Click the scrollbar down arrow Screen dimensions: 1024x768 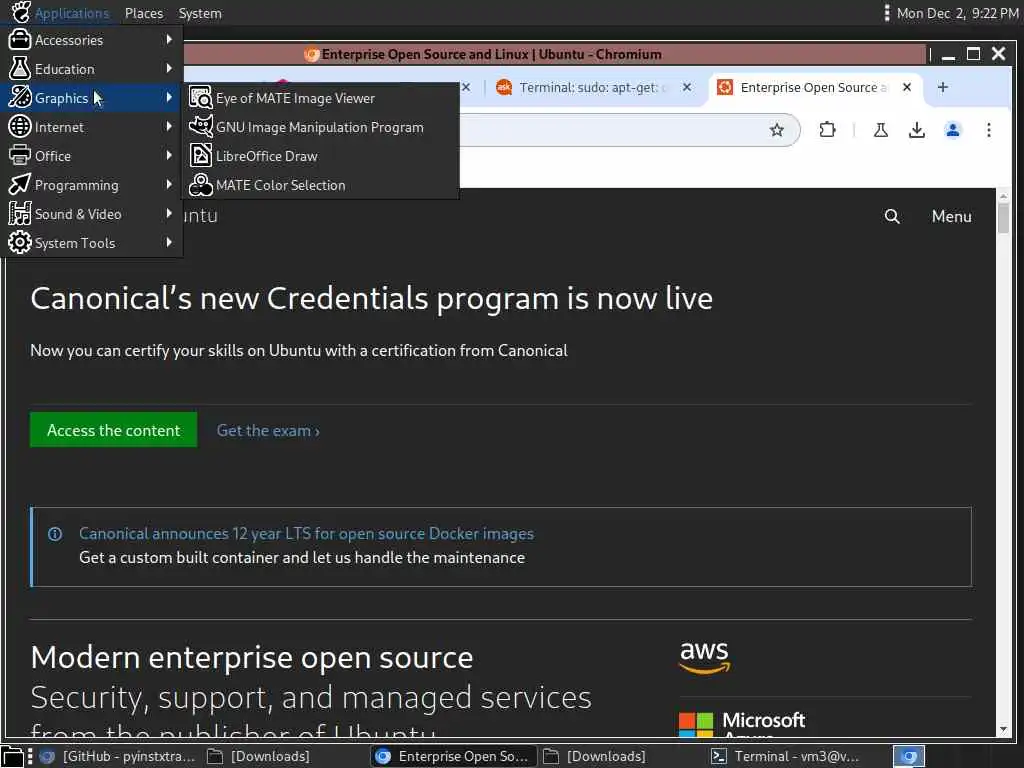click(1004, 730)
